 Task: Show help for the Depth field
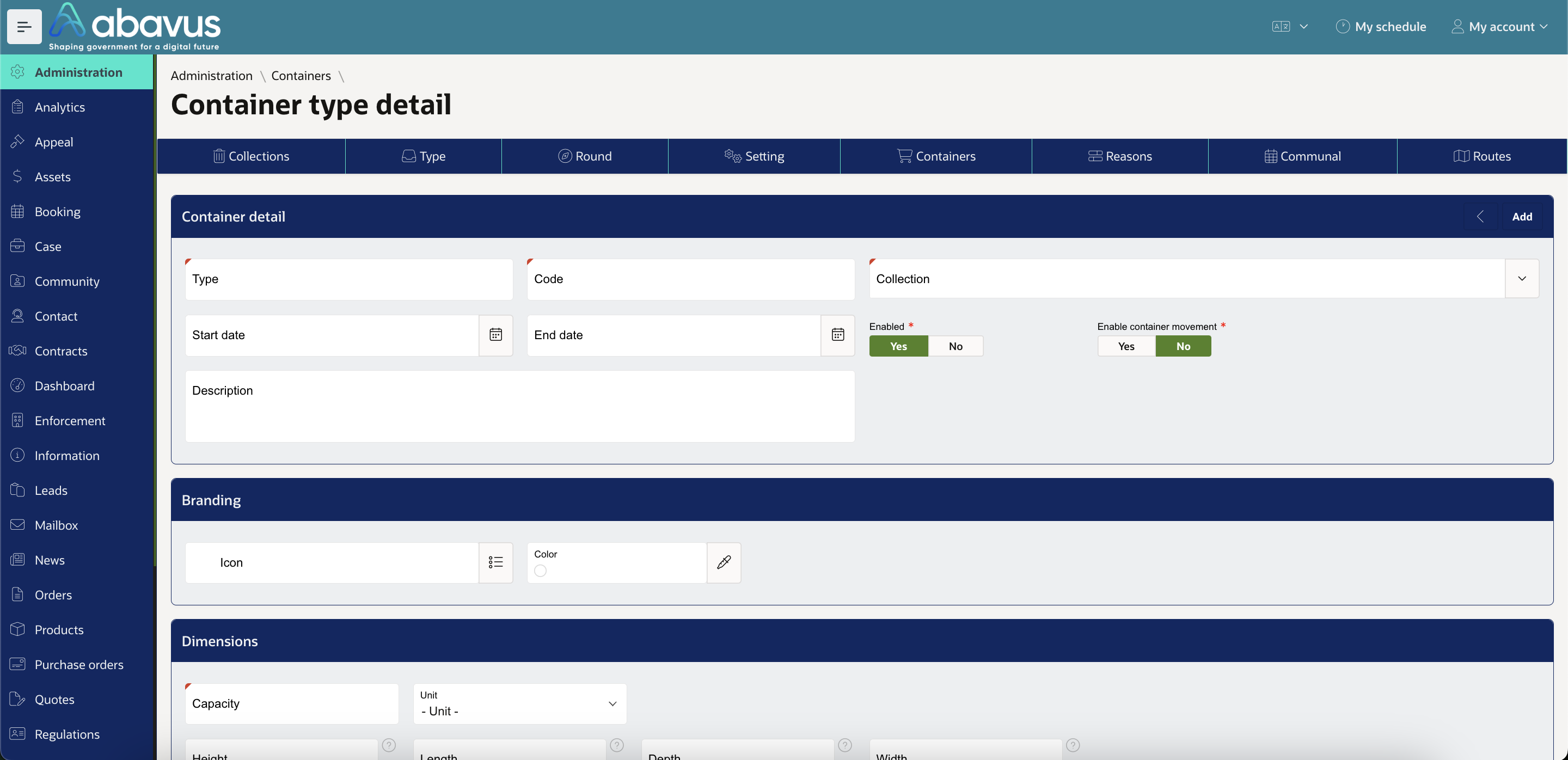pos(845,745)
